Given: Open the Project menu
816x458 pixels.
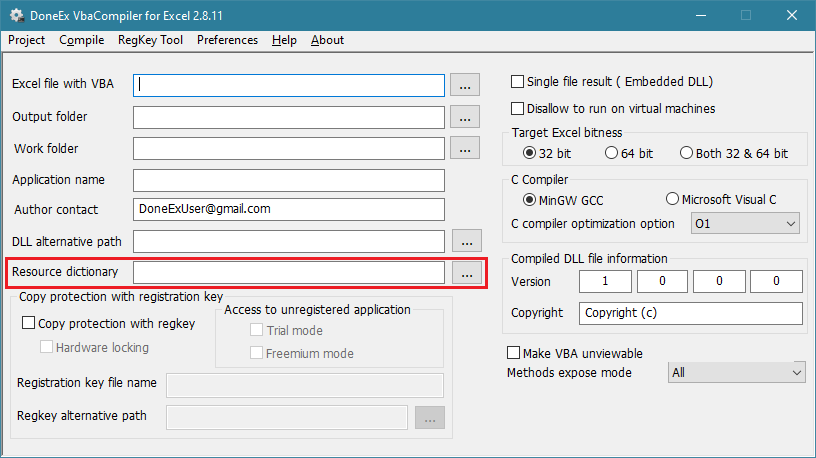Looking at the screenshot, I should [27, 40].
